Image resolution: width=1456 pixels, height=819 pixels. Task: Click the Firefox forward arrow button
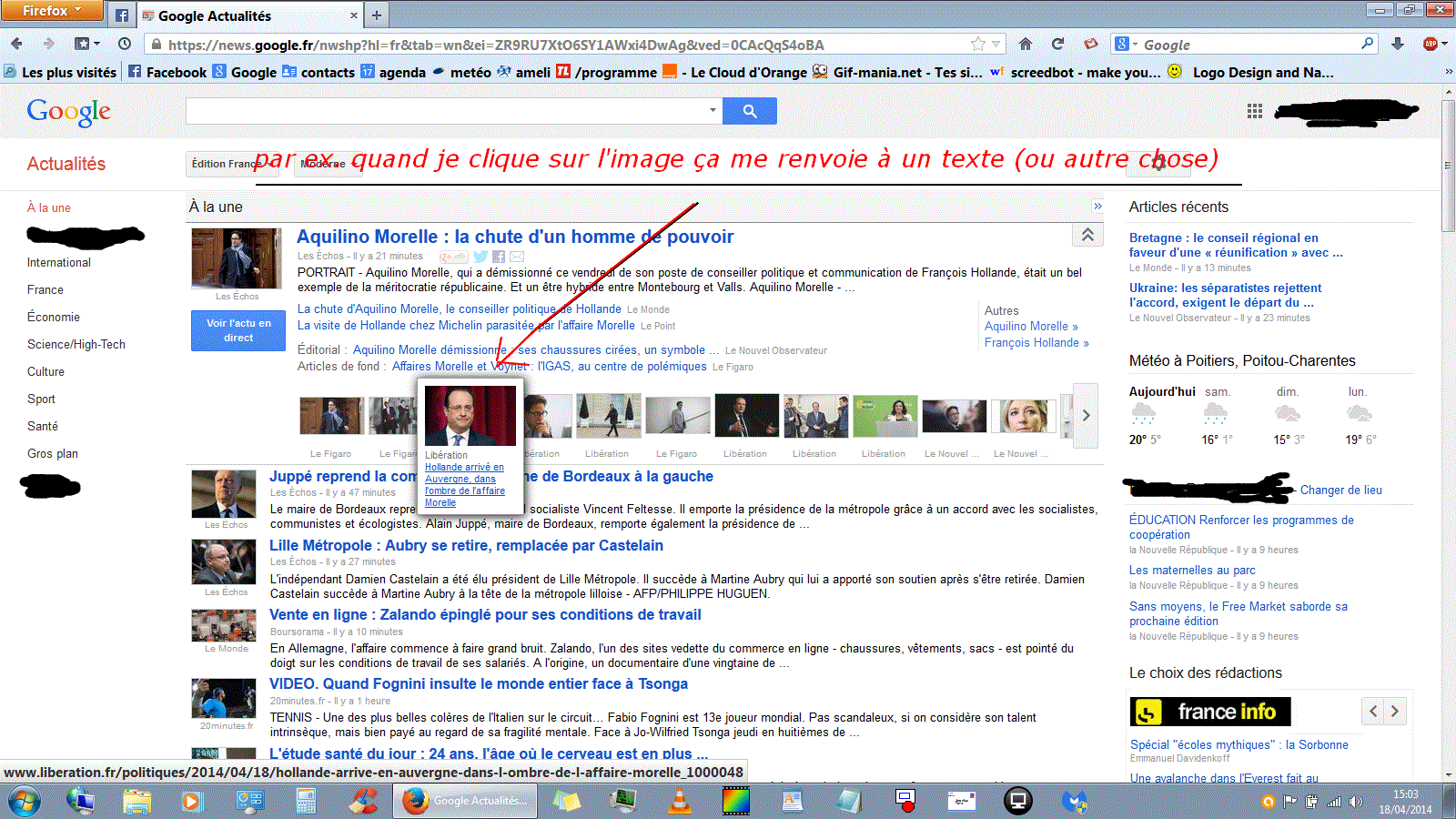tap(49, 44)
